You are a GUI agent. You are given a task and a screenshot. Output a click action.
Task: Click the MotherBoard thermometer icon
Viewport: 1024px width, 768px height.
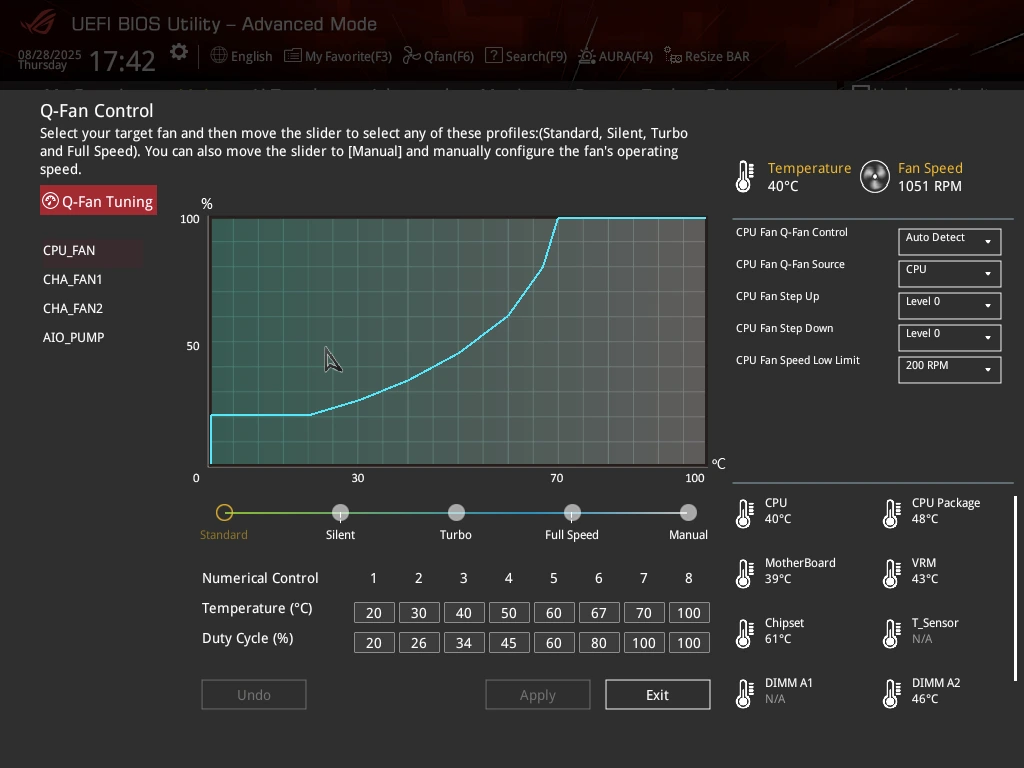(x=744, y=573)
